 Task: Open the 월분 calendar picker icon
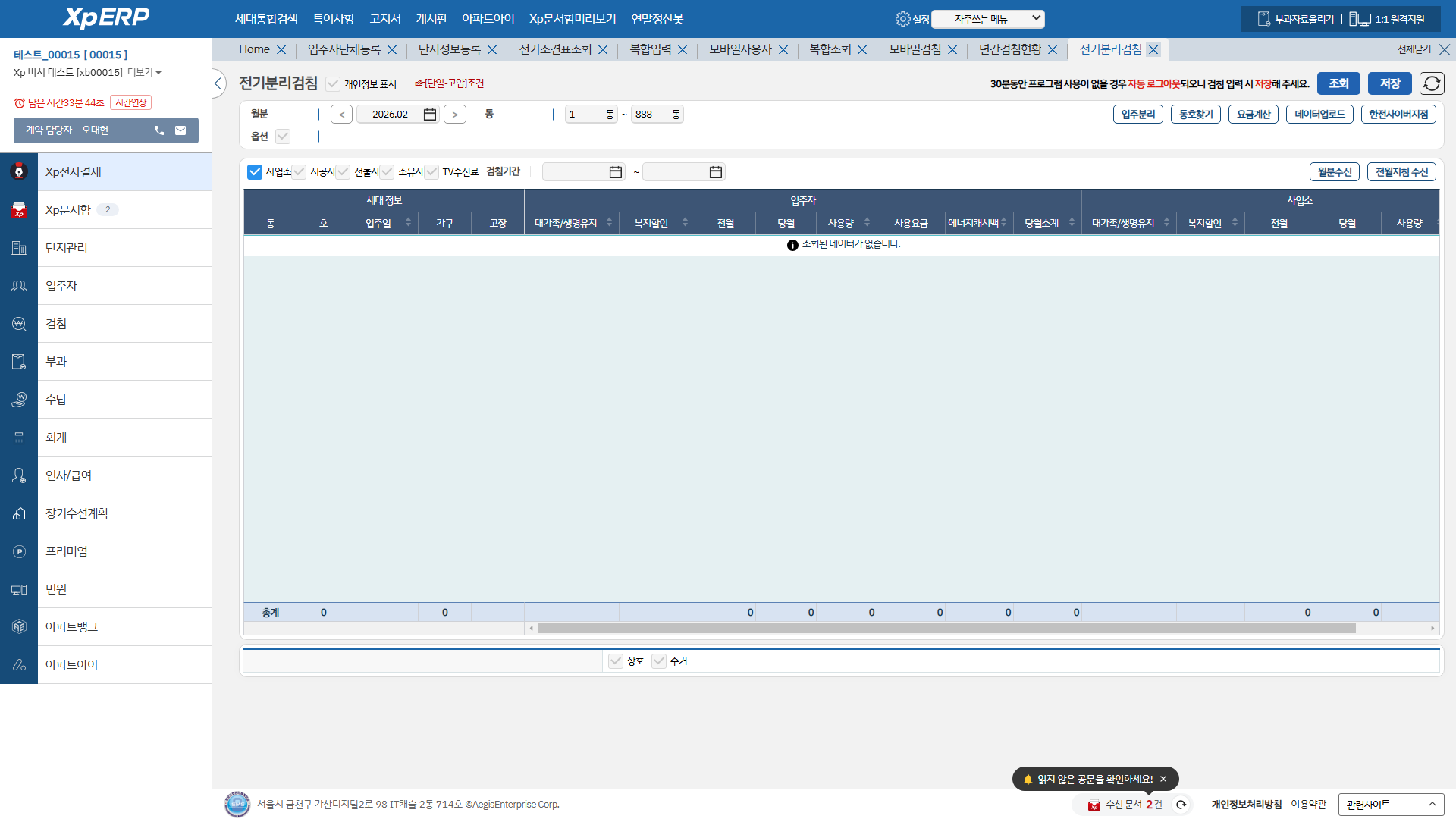point(430,115)
